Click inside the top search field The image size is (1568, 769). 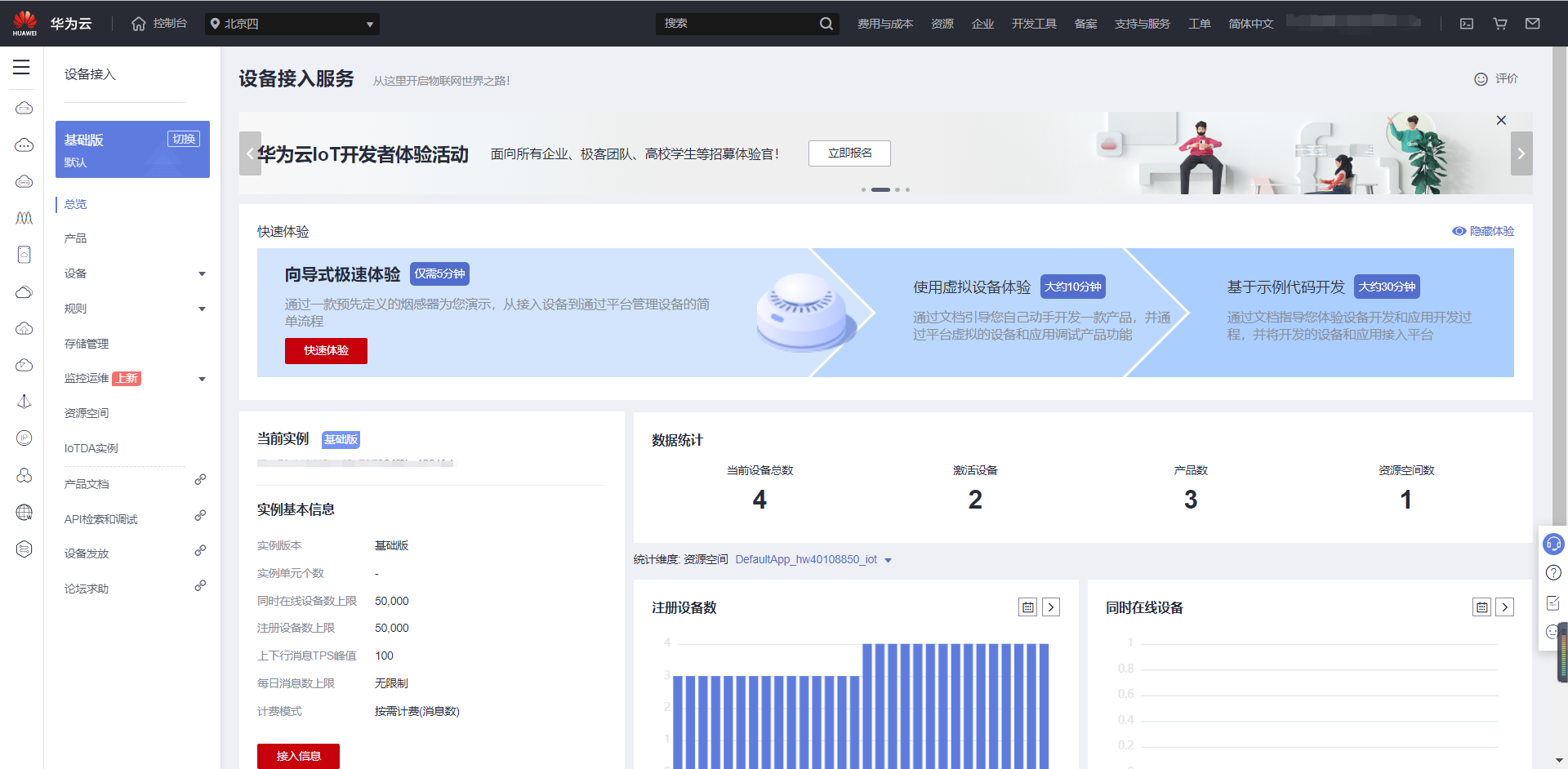[739, 24]
